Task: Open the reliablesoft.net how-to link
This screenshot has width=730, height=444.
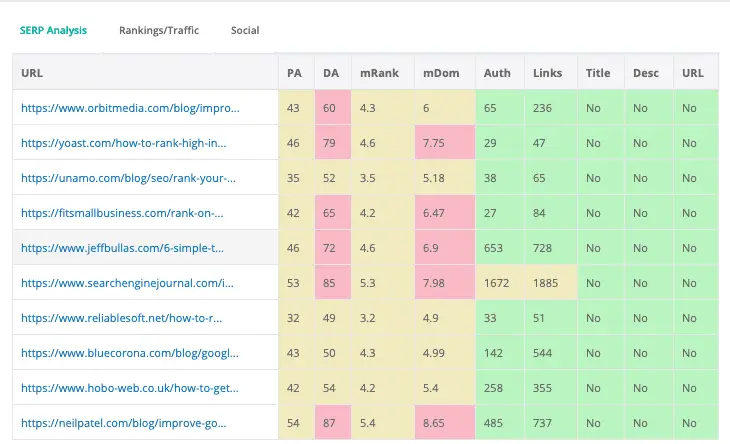Action: 122,318
